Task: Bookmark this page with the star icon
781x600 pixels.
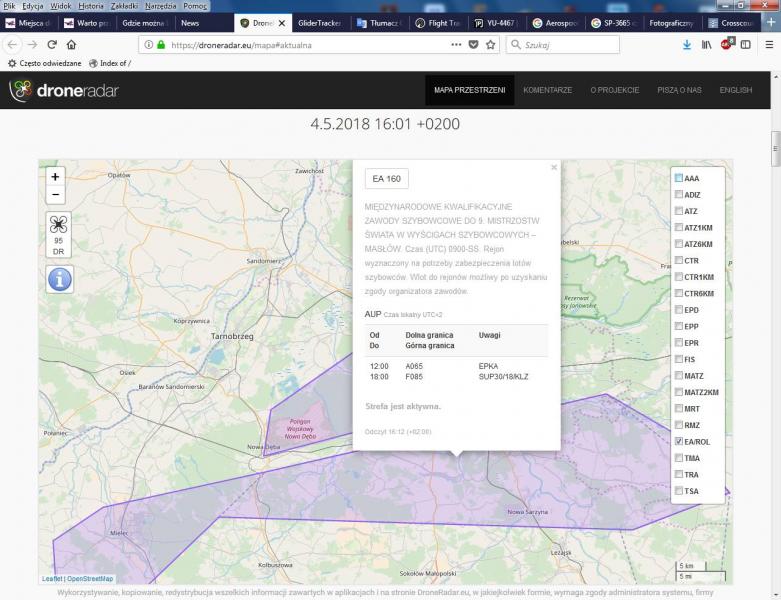Action: click(491, 45)
